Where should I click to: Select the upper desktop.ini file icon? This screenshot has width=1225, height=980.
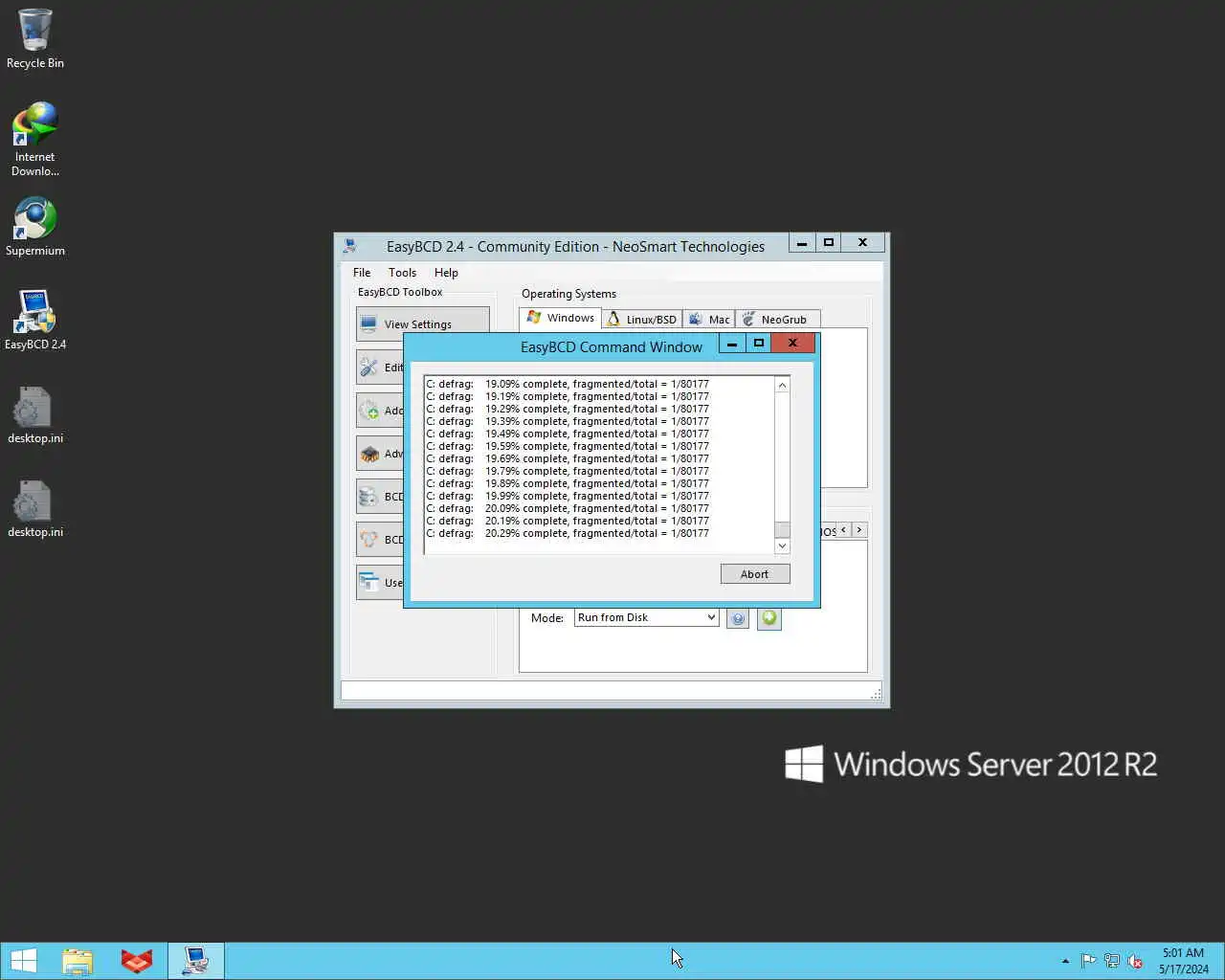click(35, 414)
